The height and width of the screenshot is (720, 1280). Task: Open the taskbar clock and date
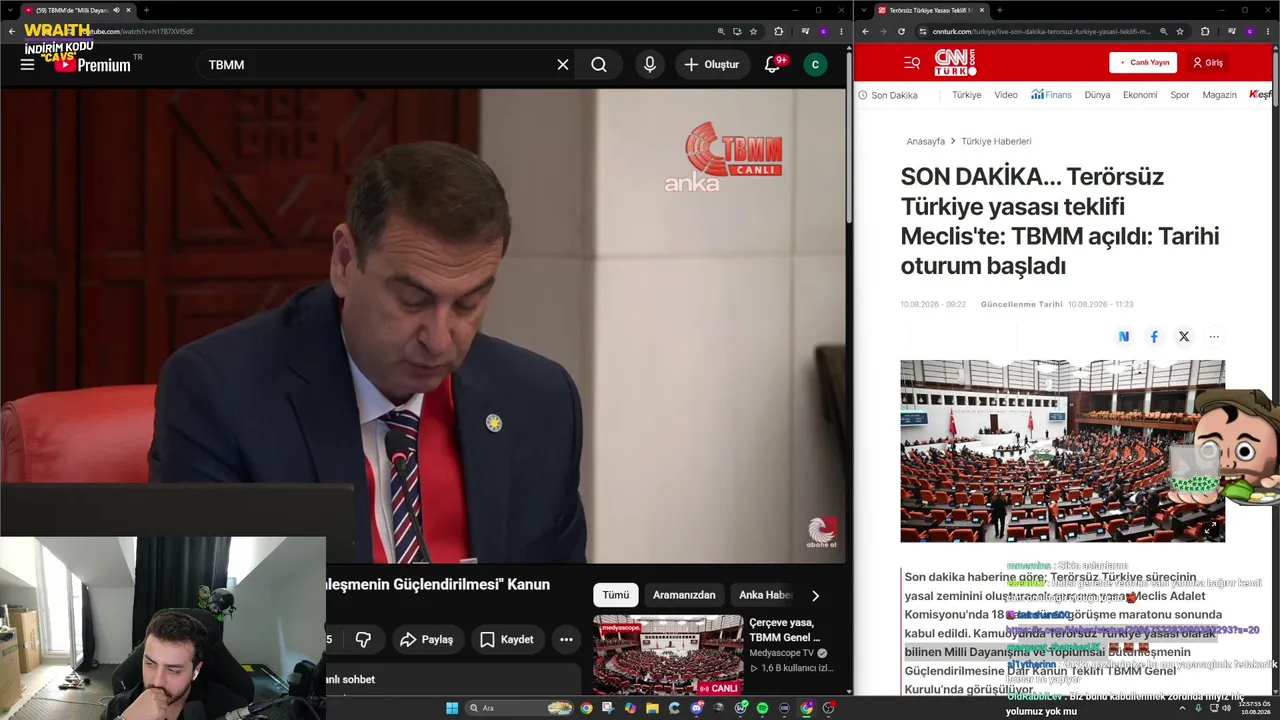coord(1254,708)
